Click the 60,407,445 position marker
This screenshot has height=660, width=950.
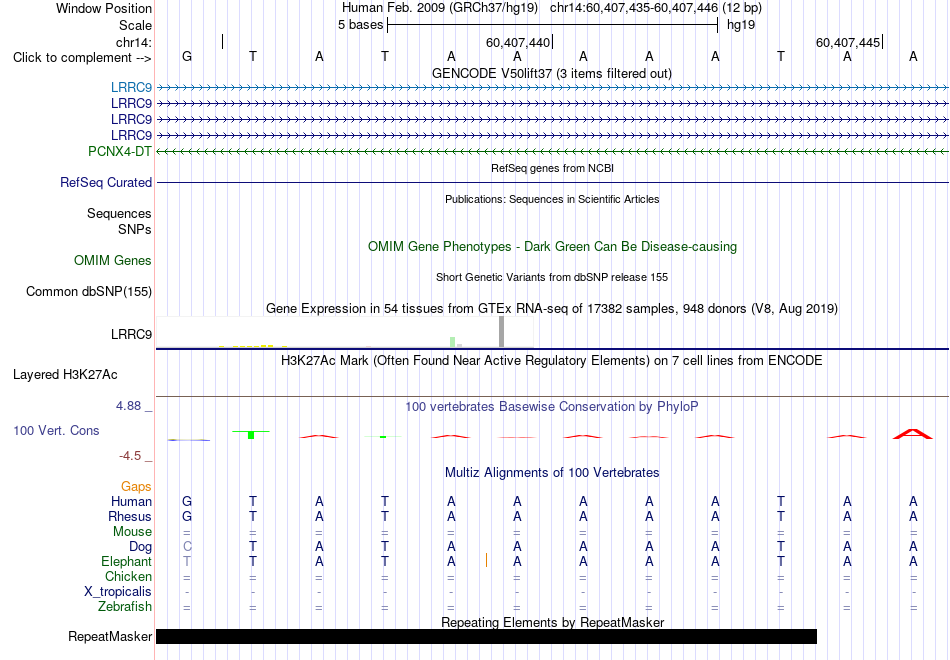point(848,42)
